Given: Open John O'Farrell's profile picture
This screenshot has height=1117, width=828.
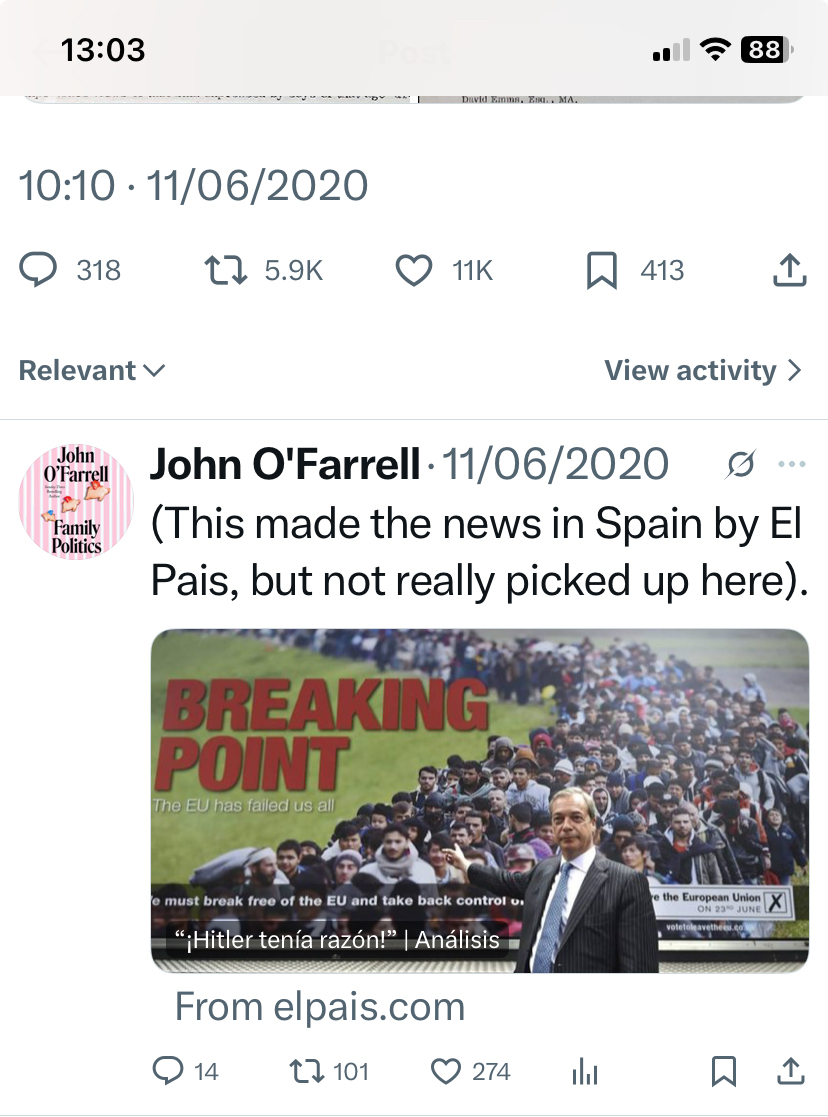Looking at the screenshot, I should pos(76,502).
